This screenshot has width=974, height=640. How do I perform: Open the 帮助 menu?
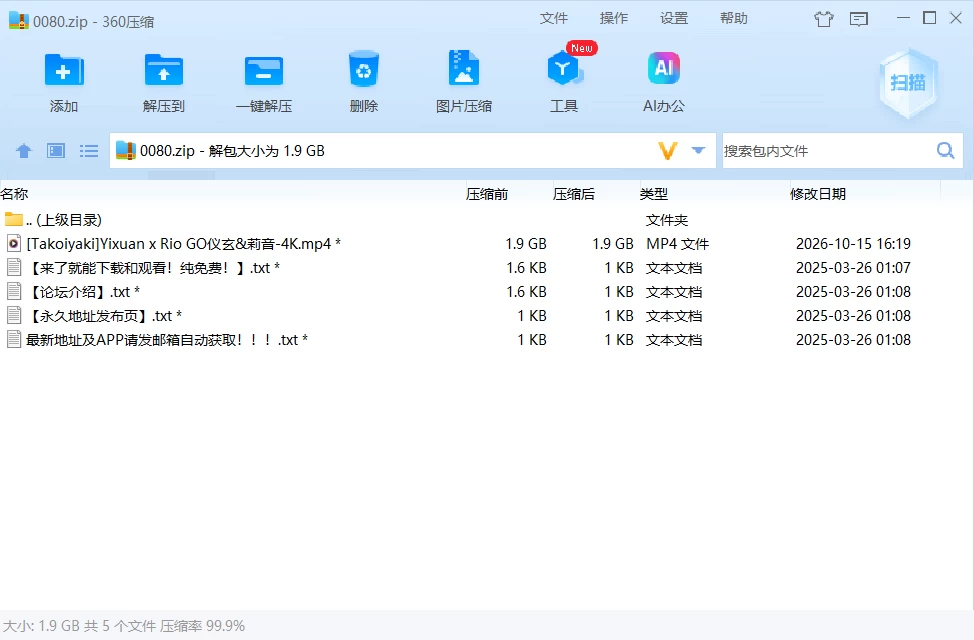click(x=734, y=18)
